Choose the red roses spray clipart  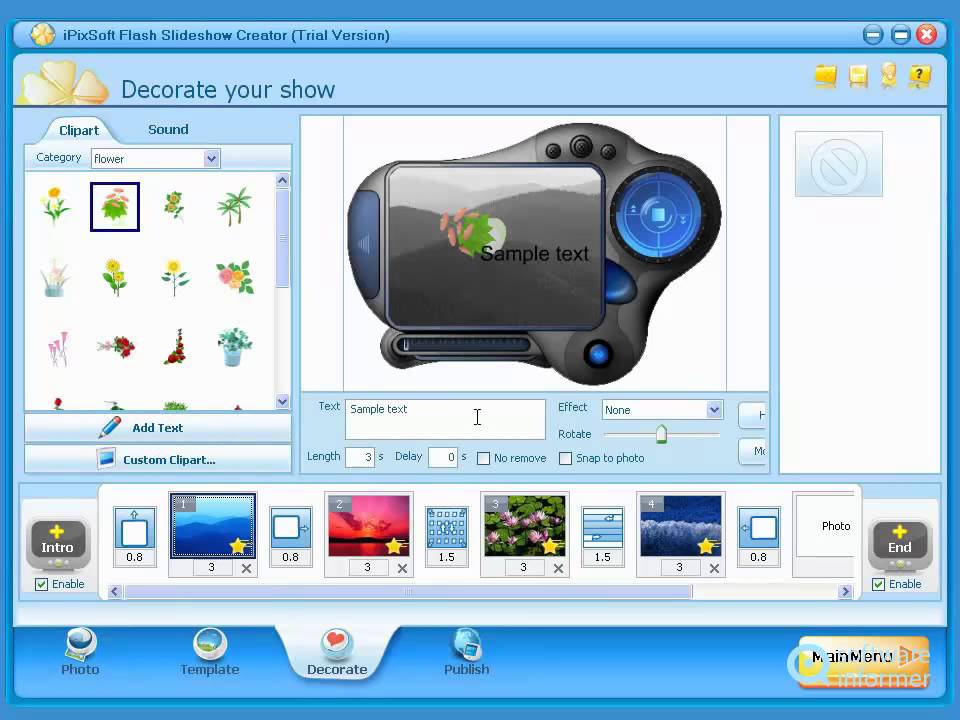point(116,347)
